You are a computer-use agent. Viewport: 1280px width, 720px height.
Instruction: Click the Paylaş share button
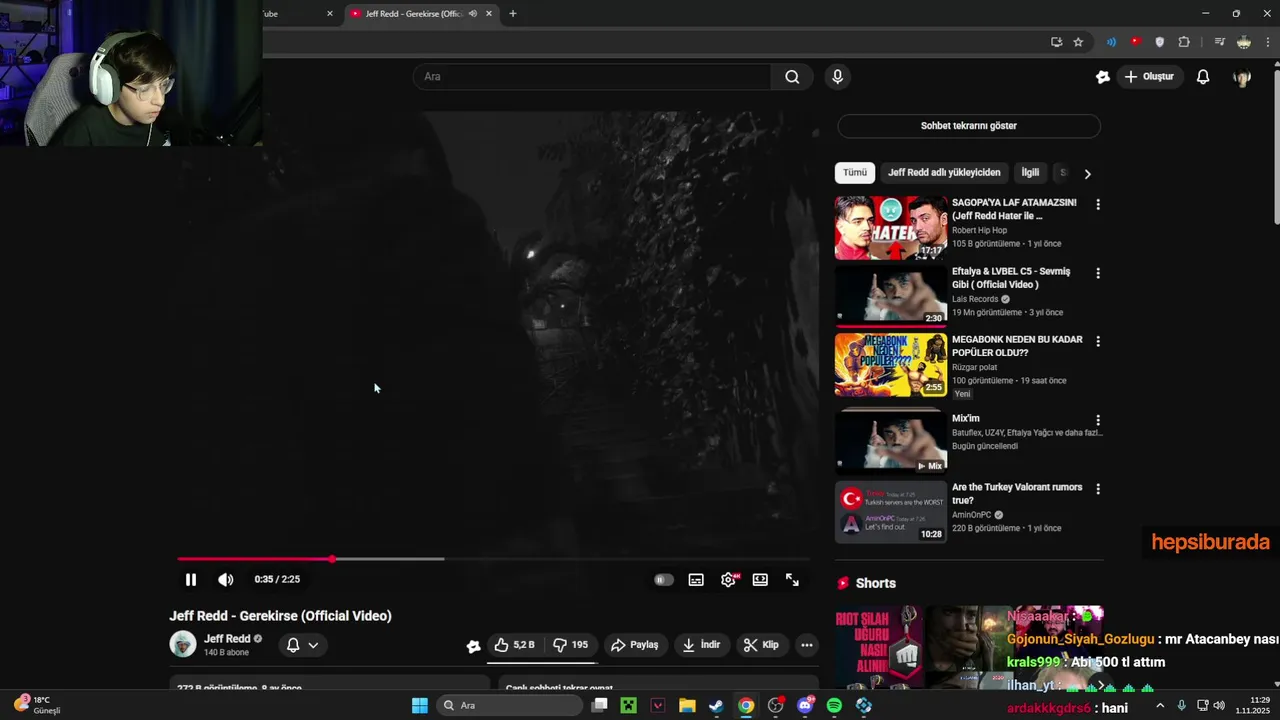[x=635, y=645]
